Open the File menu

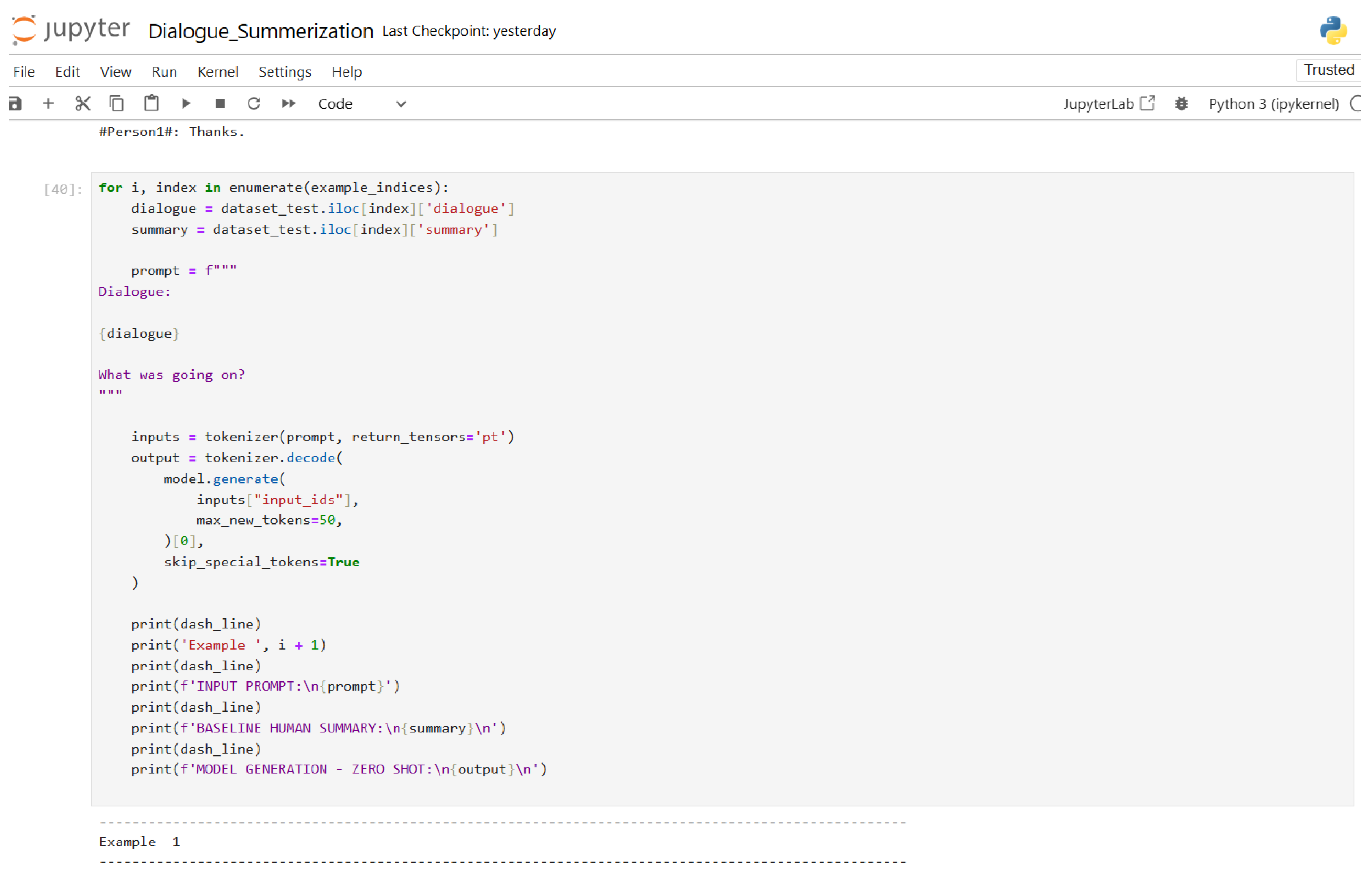click(24, 72)
